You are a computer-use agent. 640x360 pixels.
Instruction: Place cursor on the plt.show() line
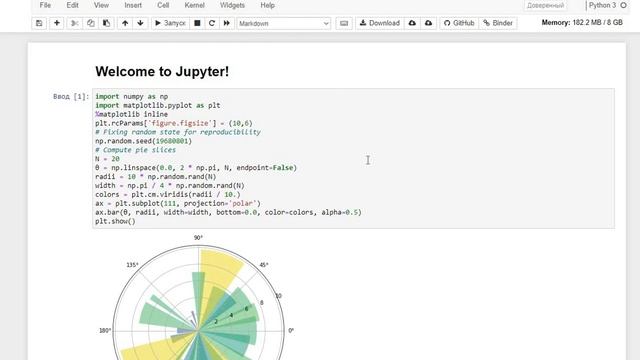click(x=115, y=221)
